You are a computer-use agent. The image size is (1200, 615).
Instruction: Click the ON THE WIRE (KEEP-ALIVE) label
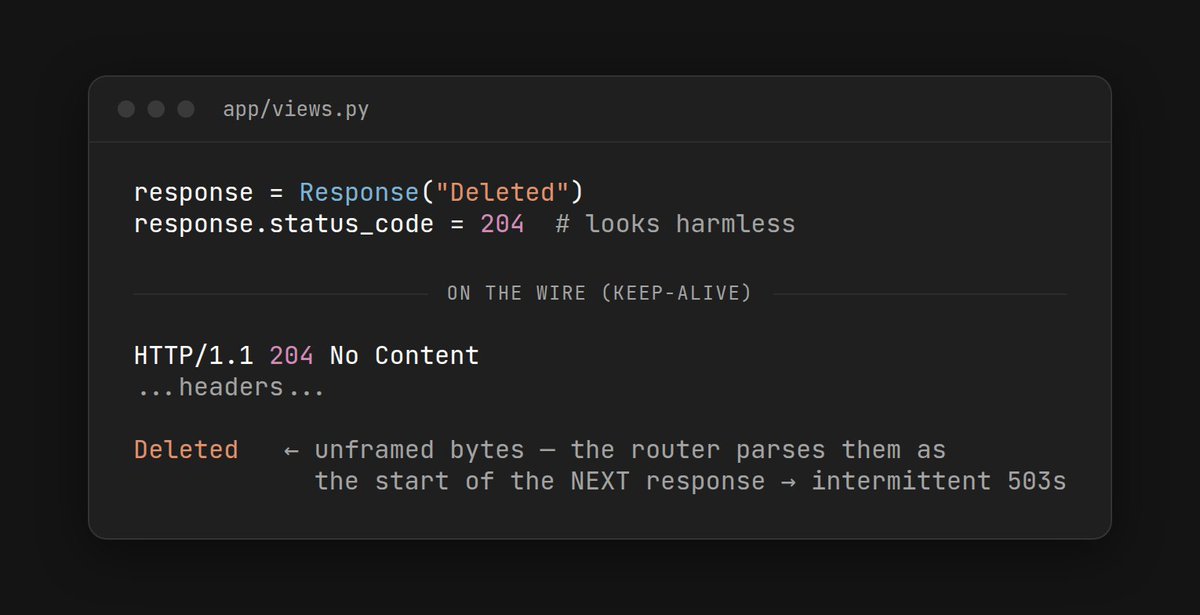coord(600,294)
